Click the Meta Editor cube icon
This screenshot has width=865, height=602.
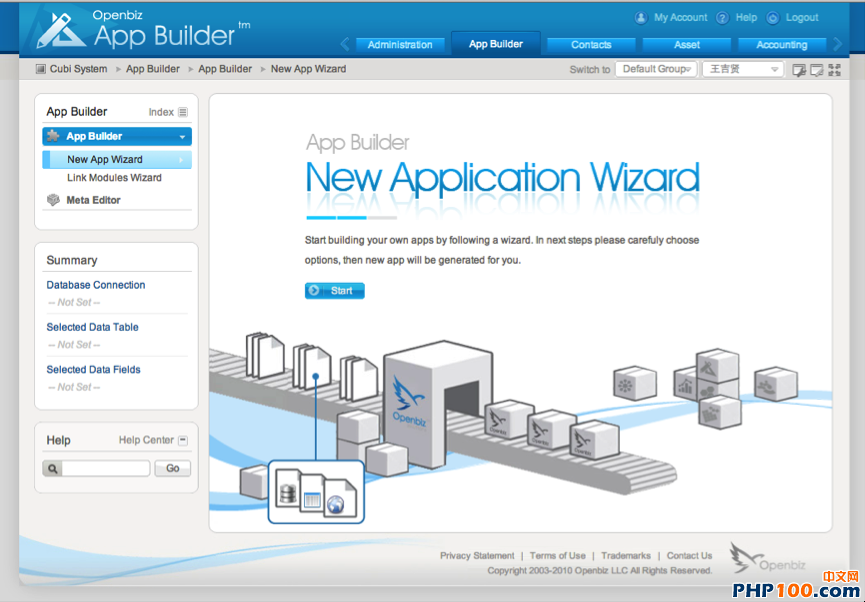54,200
